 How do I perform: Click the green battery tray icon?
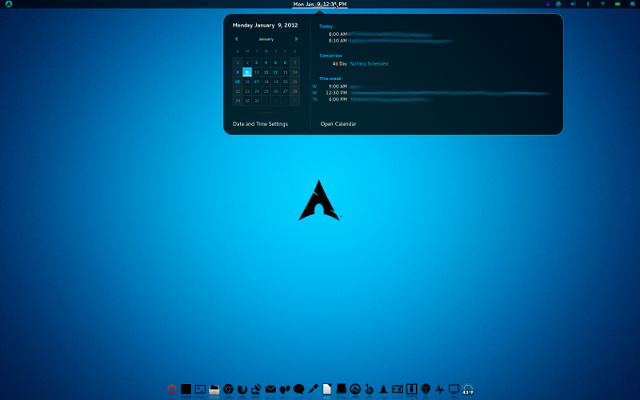point(618,4)
